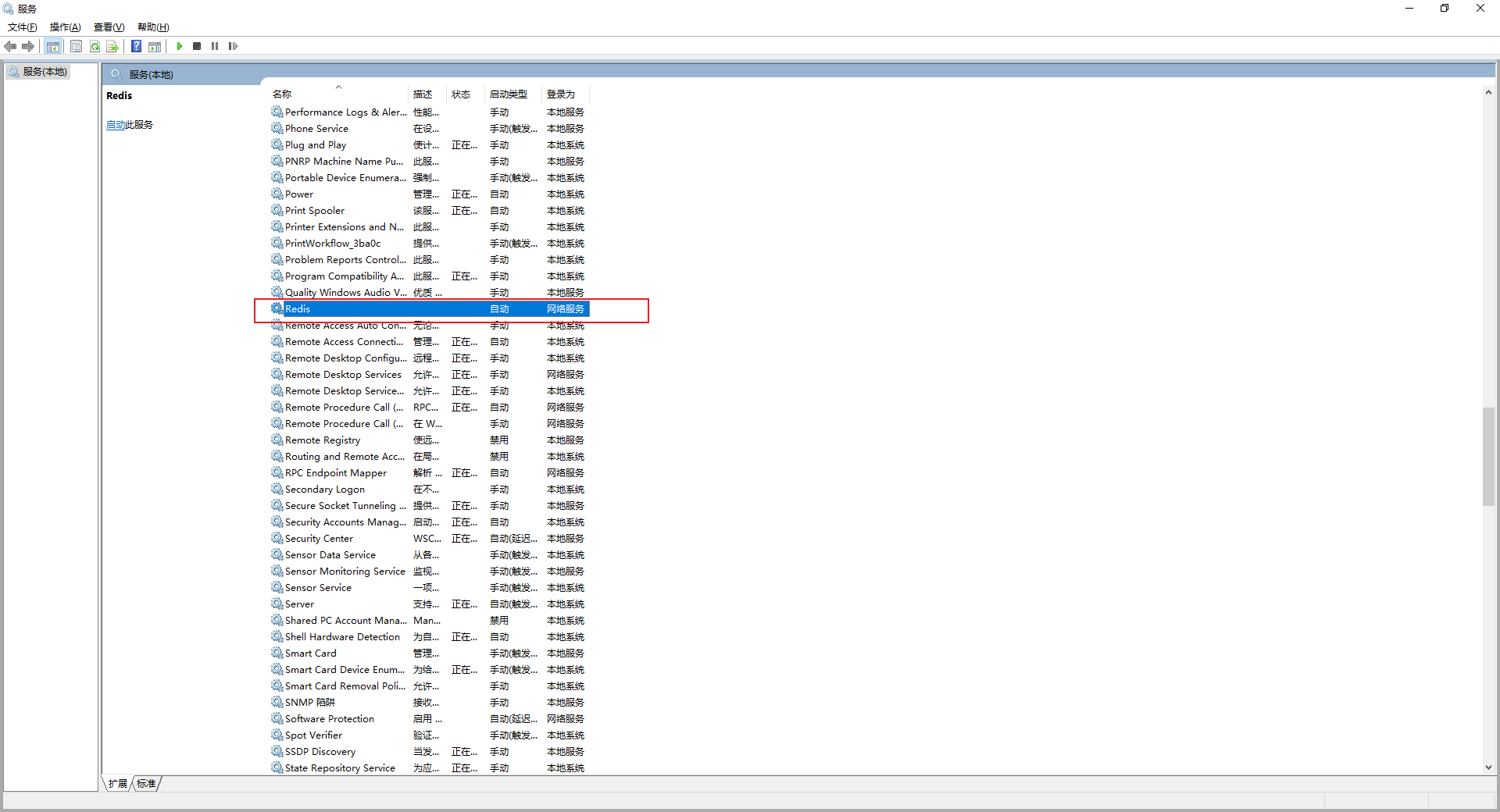
Task: Switch to the 标准 tab
Action: 146,784
